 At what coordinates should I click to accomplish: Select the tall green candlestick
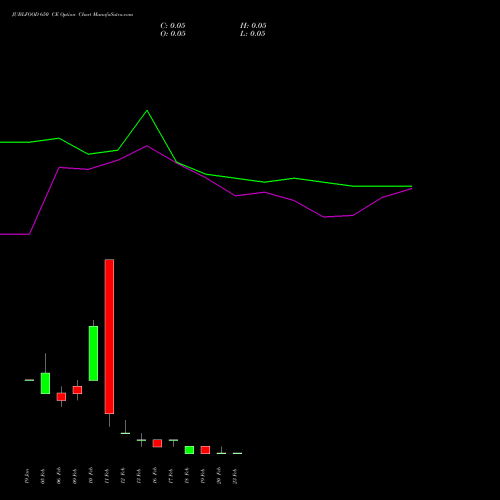(93, 353)
